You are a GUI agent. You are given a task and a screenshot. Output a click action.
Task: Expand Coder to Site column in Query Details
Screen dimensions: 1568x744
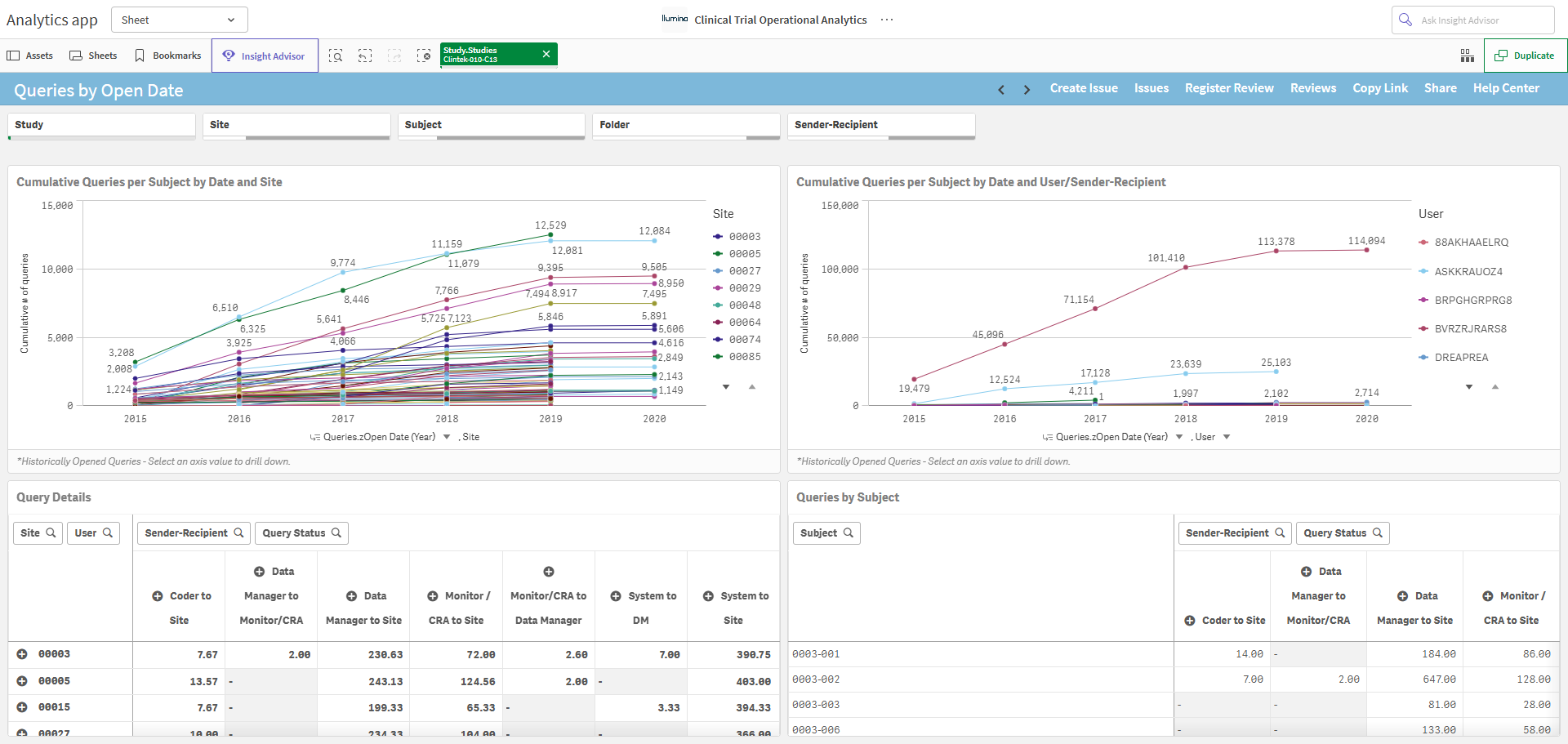click(158, 596)
